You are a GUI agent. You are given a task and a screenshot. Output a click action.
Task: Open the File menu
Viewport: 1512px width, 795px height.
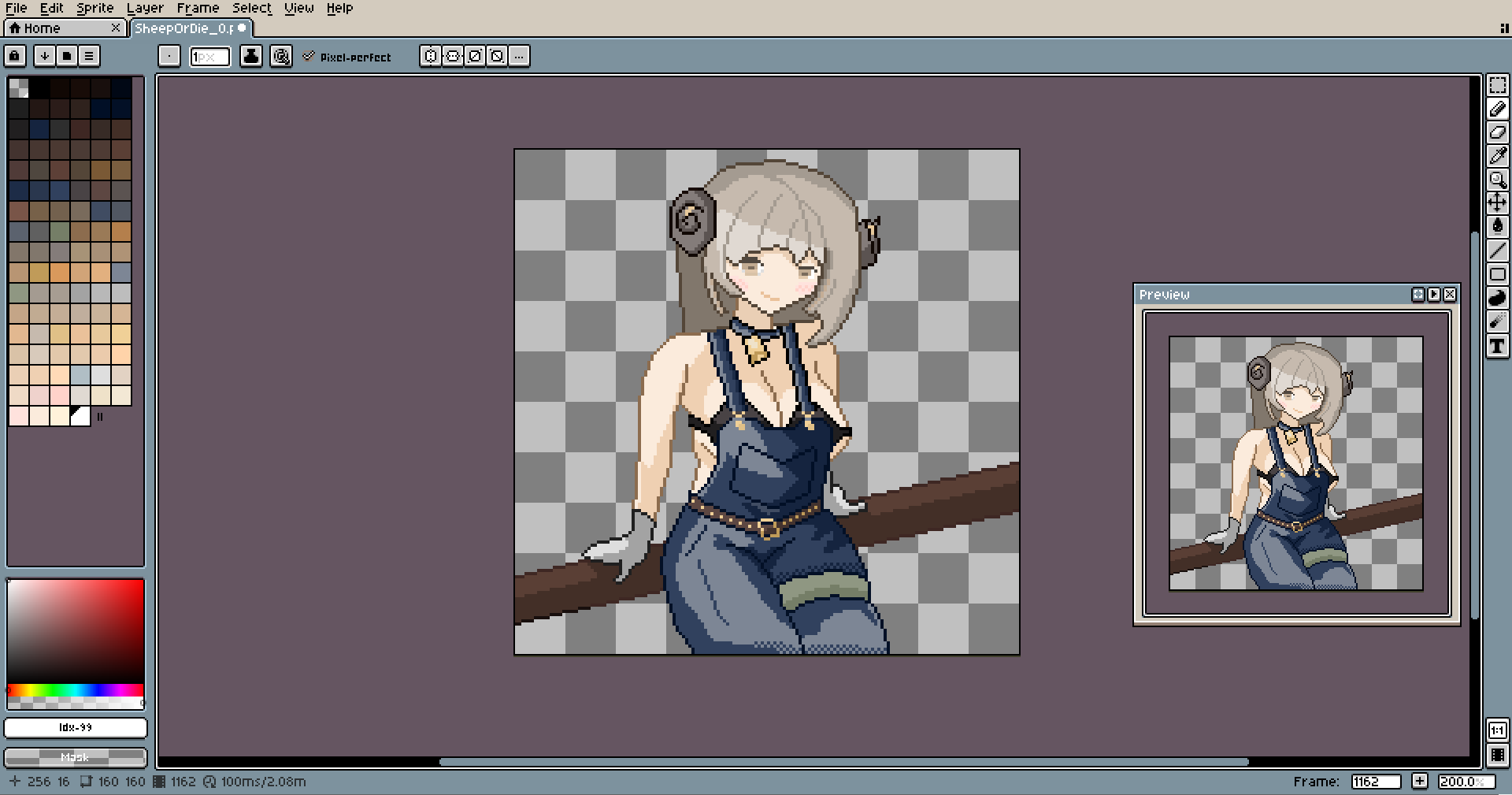(x=17, y=8)
